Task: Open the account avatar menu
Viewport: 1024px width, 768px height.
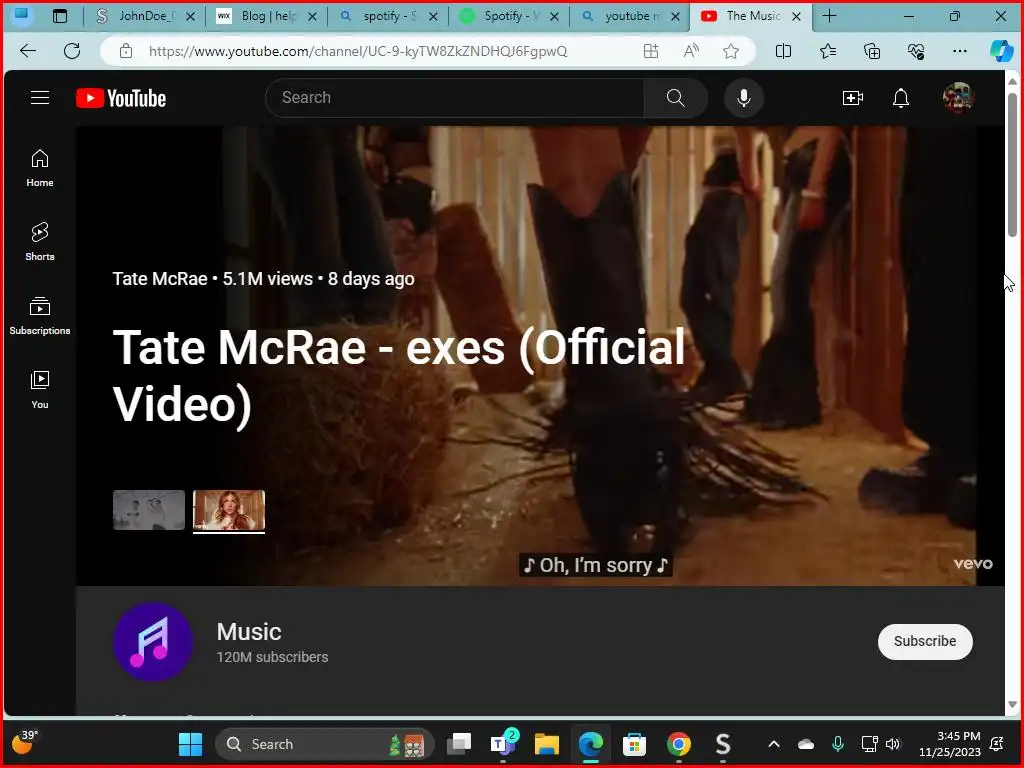Action: click(x=958, y=98)
